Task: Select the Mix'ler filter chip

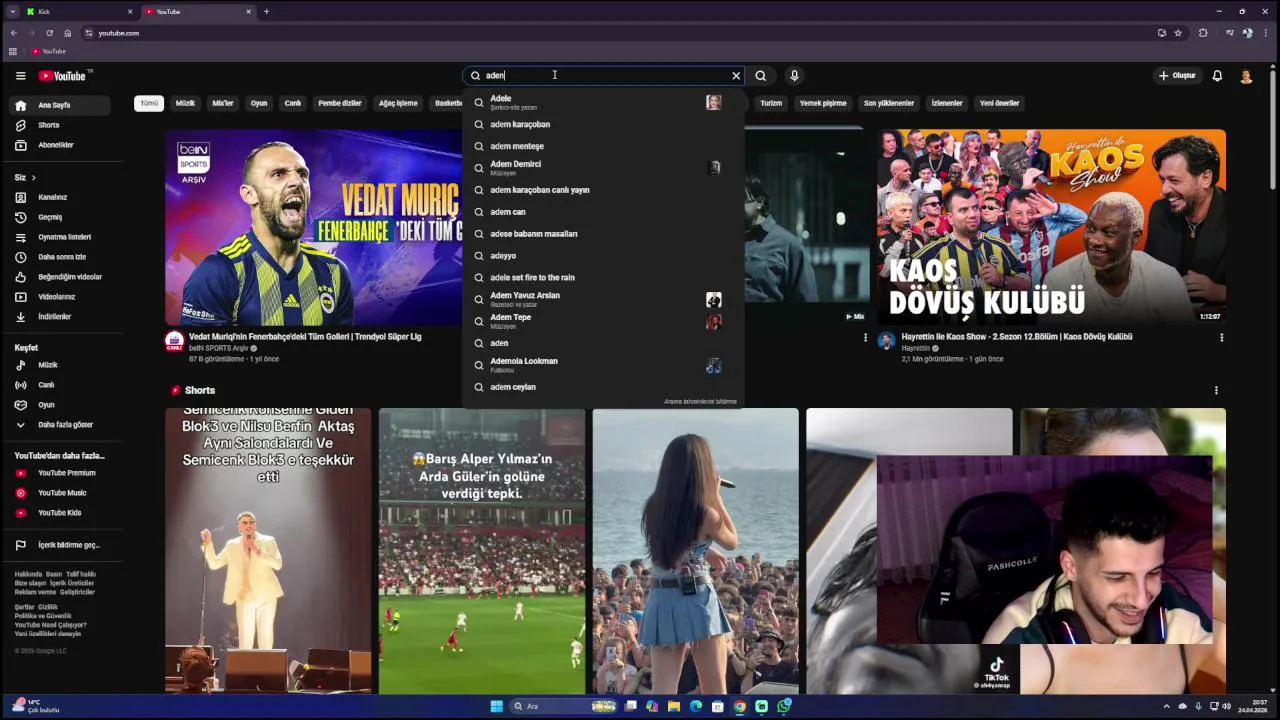Action: (223, 103)
